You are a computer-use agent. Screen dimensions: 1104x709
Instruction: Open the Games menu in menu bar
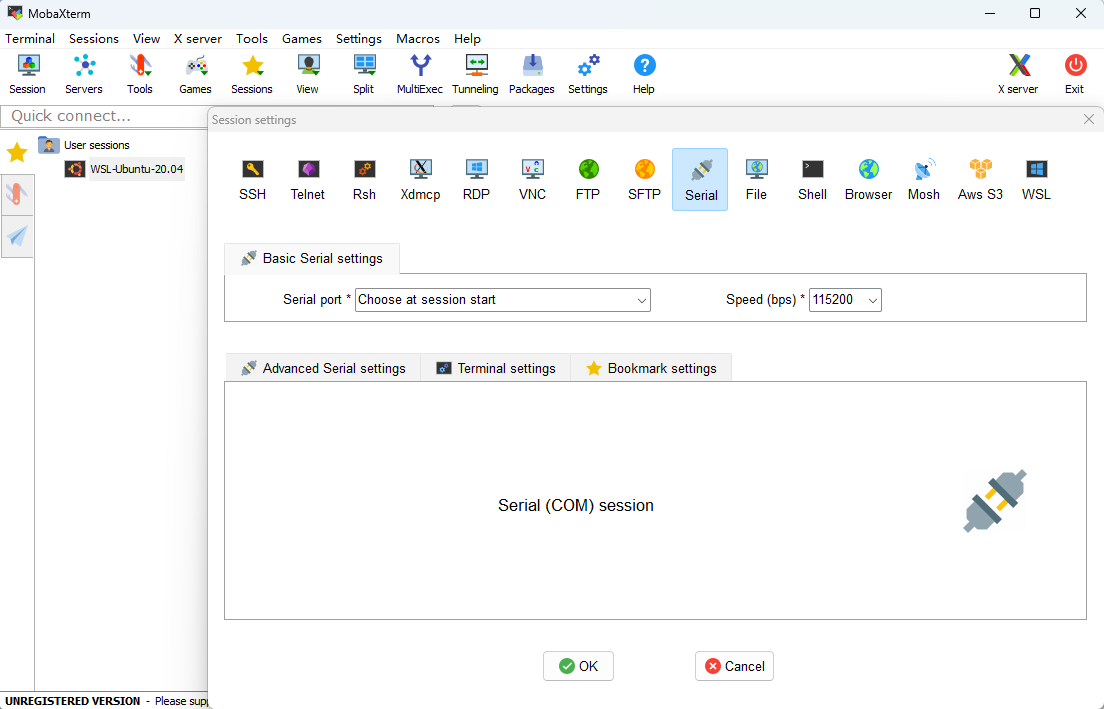click(302, 39)
